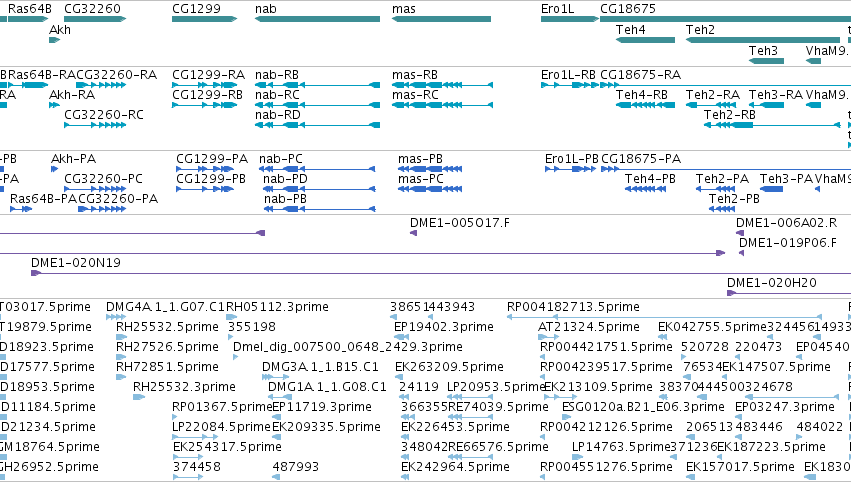Click the nab-RC transcript label
Viewport: 851px width, 482px height.
(x=277, y=94)
